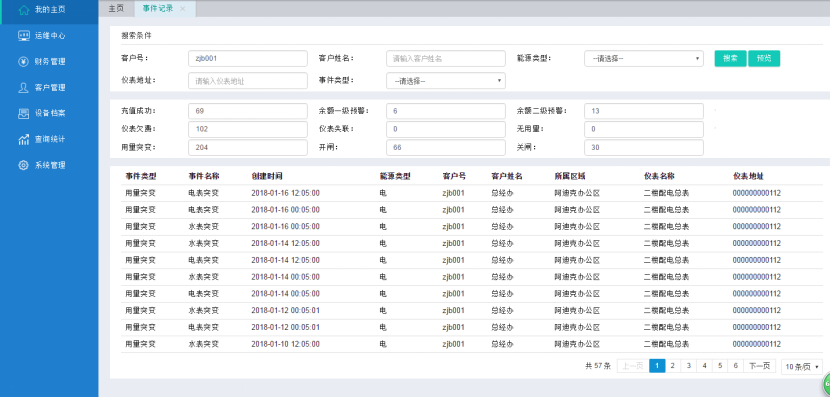Open 系统管理 menu in sidebar

[49, 165]
